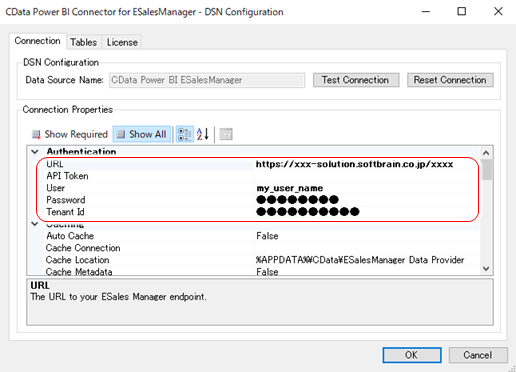Toggle the Show All filter

(142, 134)
